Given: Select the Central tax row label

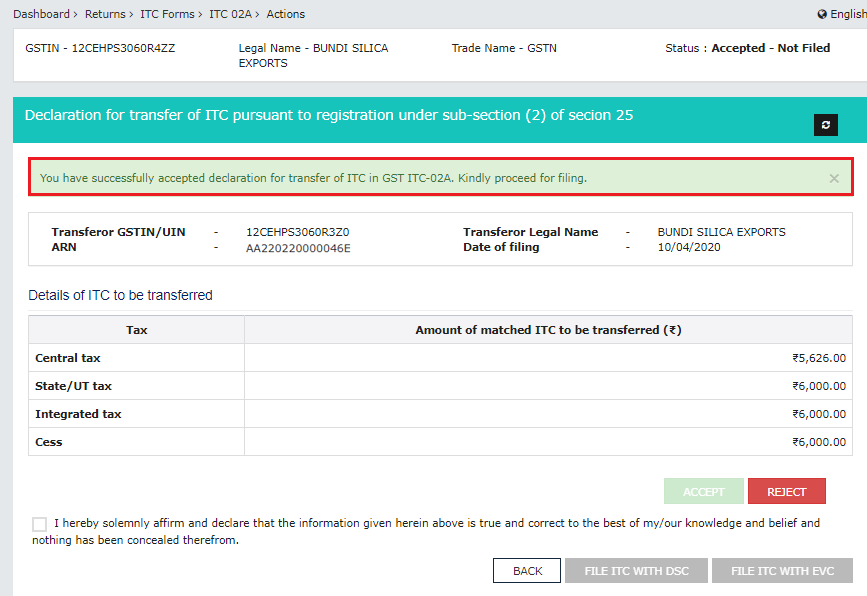Looking at the screenshot, I should point(68,358).
